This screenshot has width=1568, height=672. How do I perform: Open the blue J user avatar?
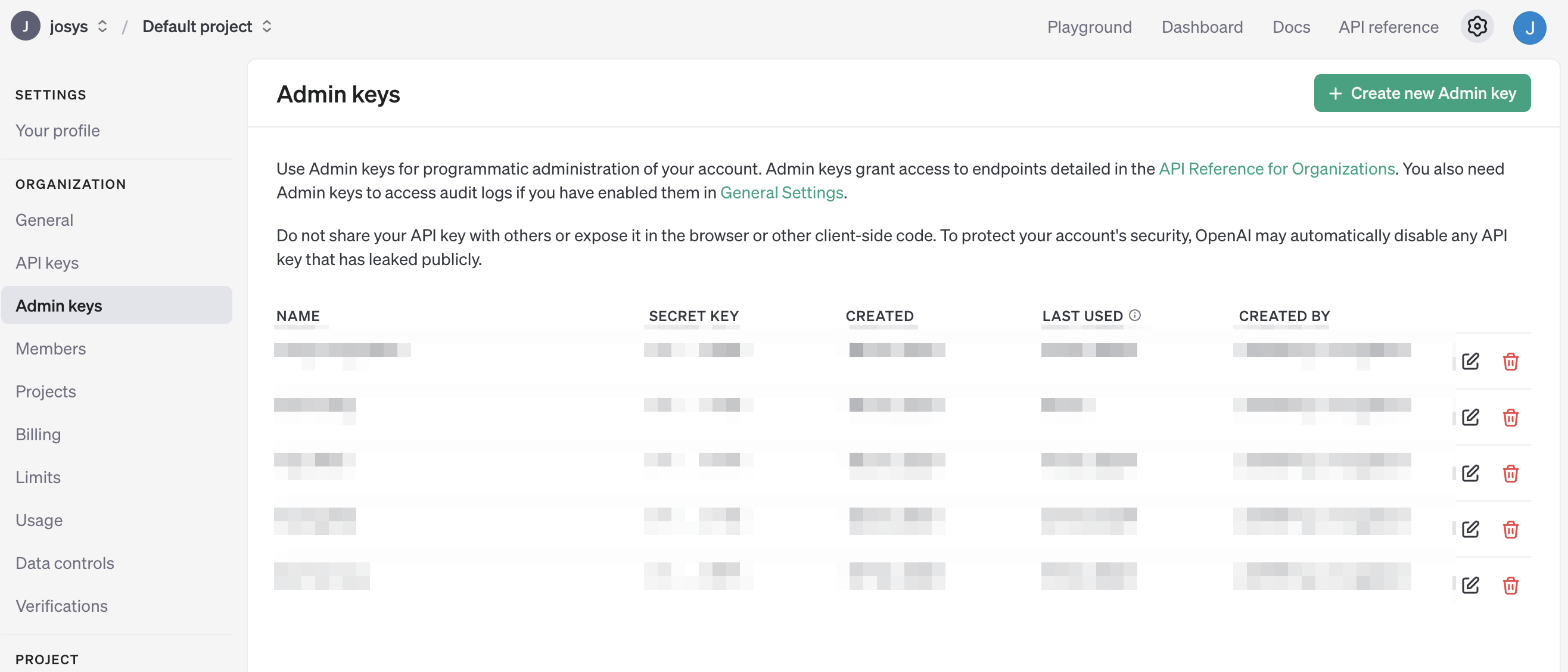pyautogui.click(x=1529, y=28)
